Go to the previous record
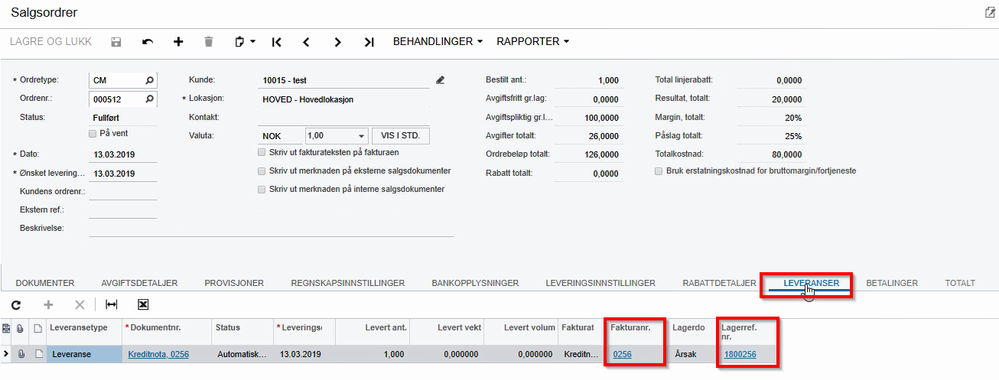 point(306,42)
